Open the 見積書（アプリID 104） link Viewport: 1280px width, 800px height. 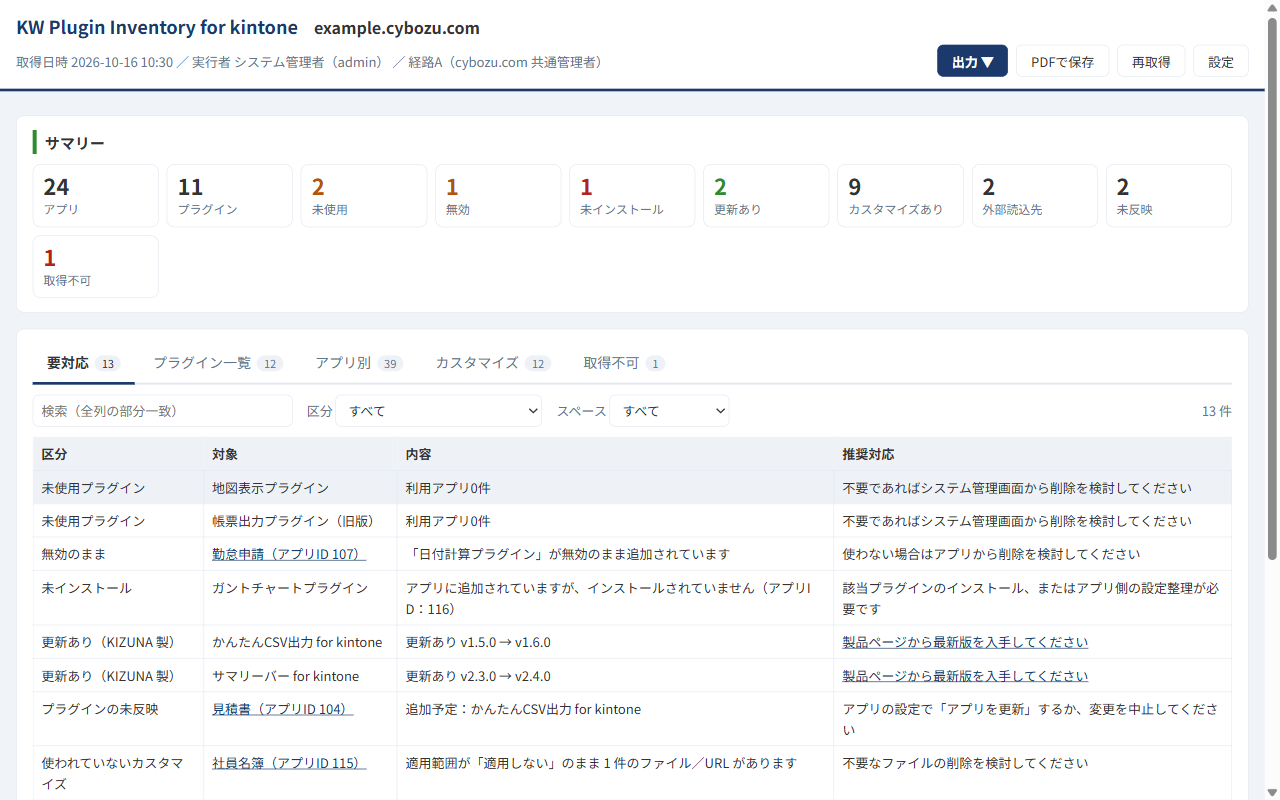tap(282, 709)
